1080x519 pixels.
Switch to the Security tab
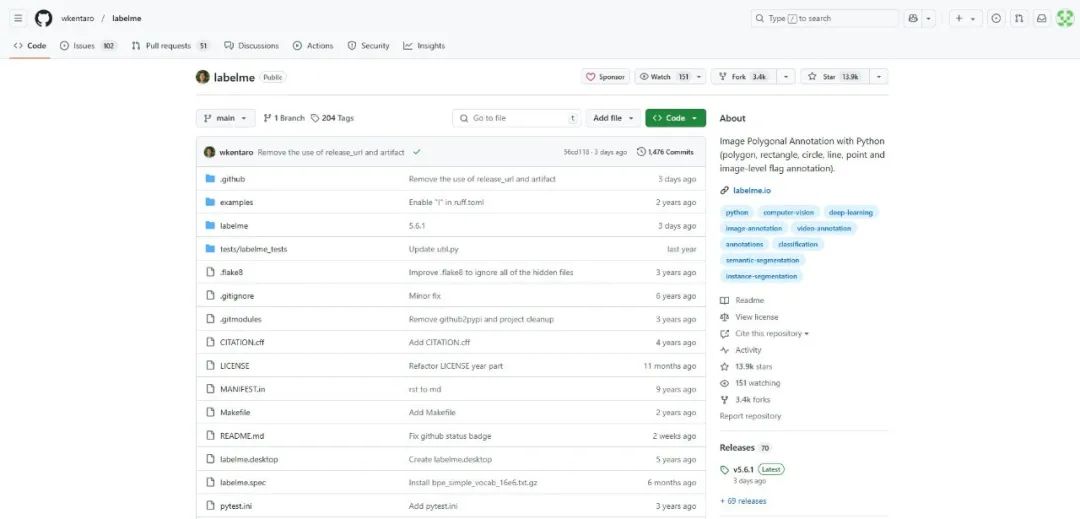368,46
